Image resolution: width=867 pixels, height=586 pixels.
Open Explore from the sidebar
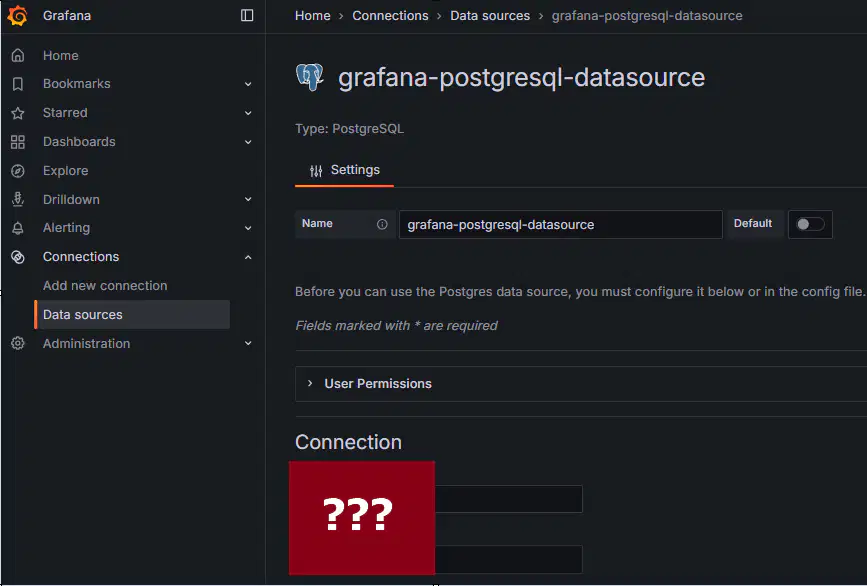click(x=65, y=170)
